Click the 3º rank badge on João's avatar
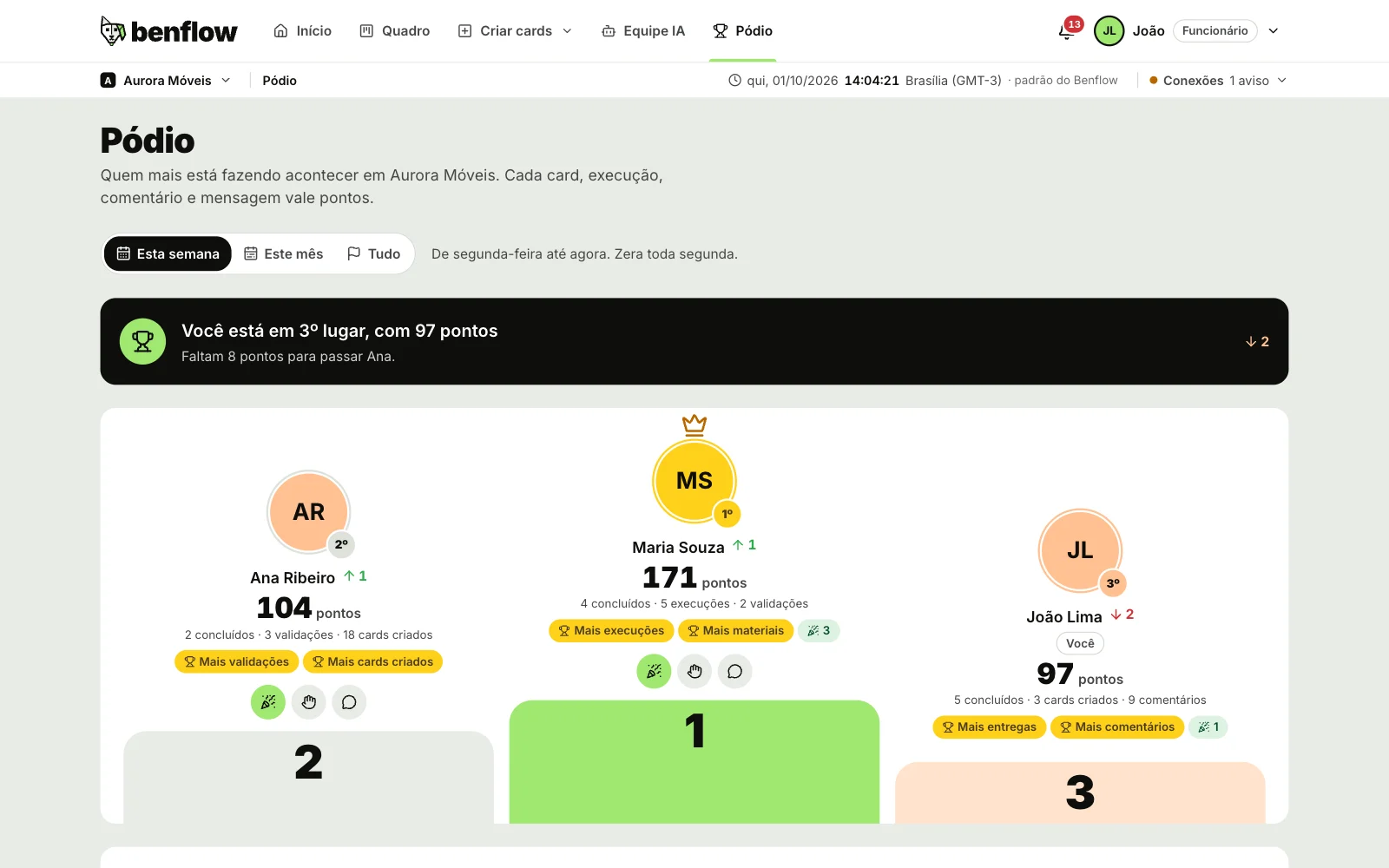Image resolution: width=1389 pixels, height=868 pixels. [1113, 583]
